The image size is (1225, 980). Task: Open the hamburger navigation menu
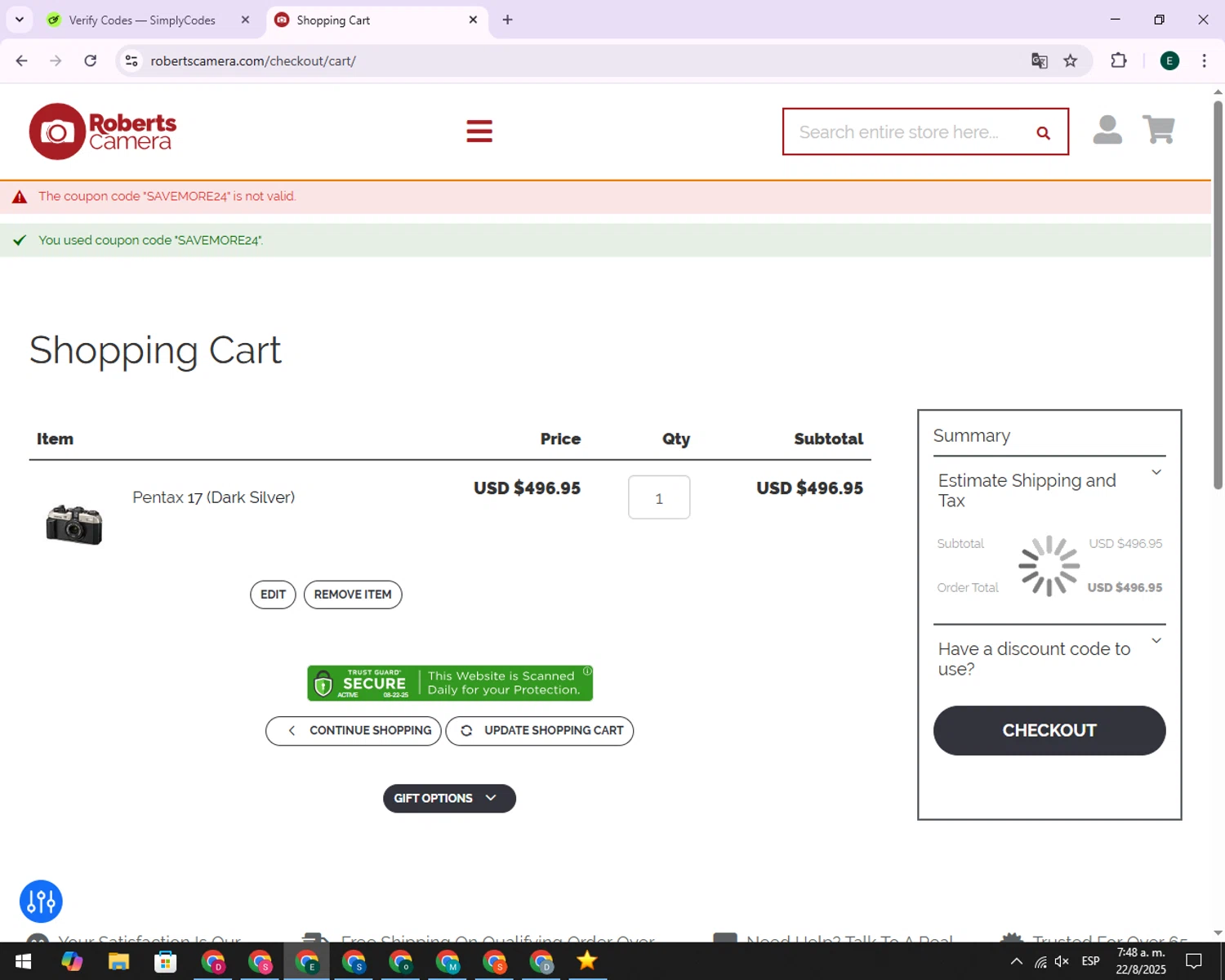479,131
